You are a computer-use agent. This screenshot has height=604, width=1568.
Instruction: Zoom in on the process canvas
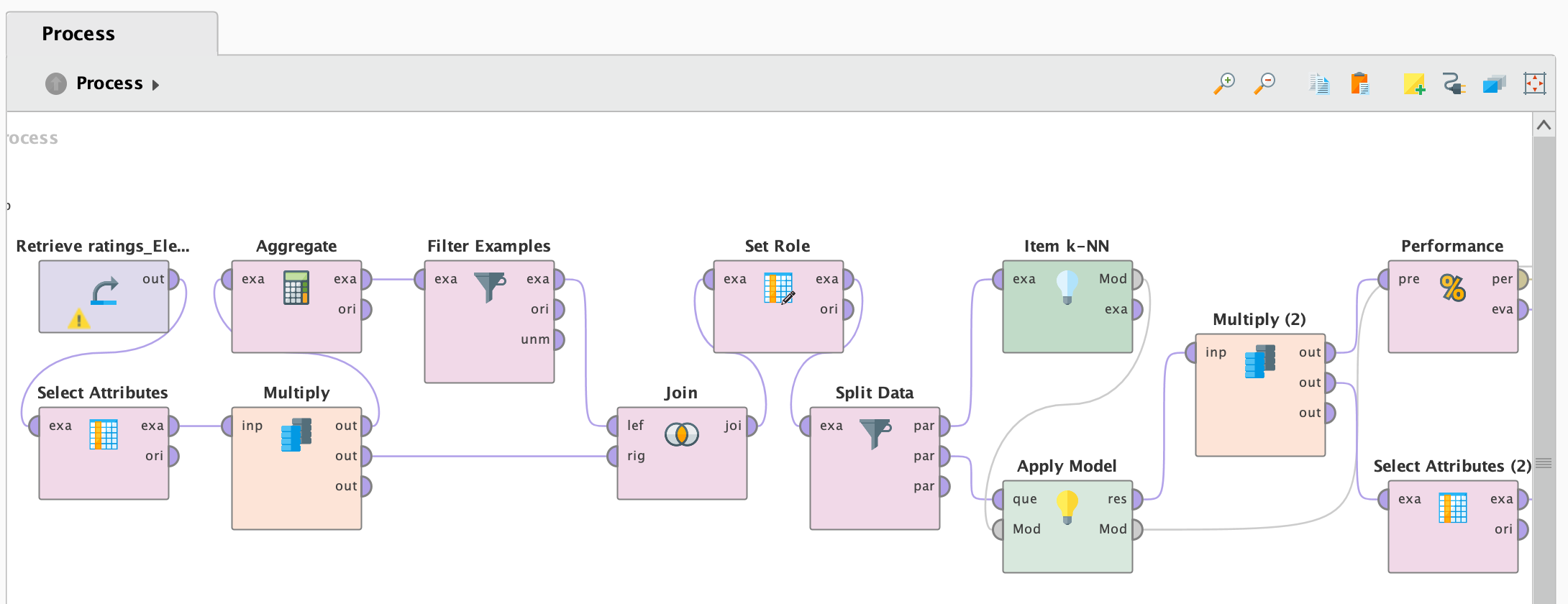click(1223, 84)
